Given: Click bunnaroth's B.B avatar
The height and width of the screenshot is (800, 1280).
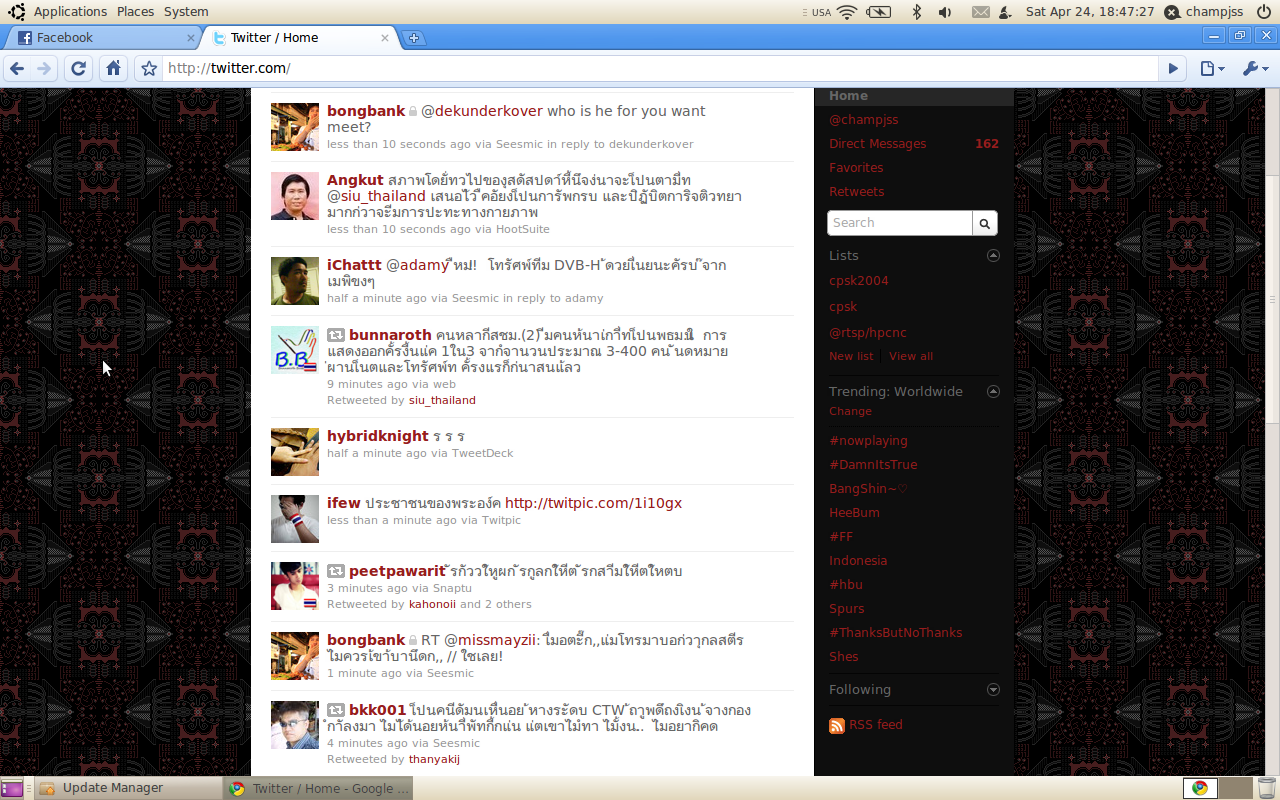Looking at the screenshot, I should (x=295, y=351).
